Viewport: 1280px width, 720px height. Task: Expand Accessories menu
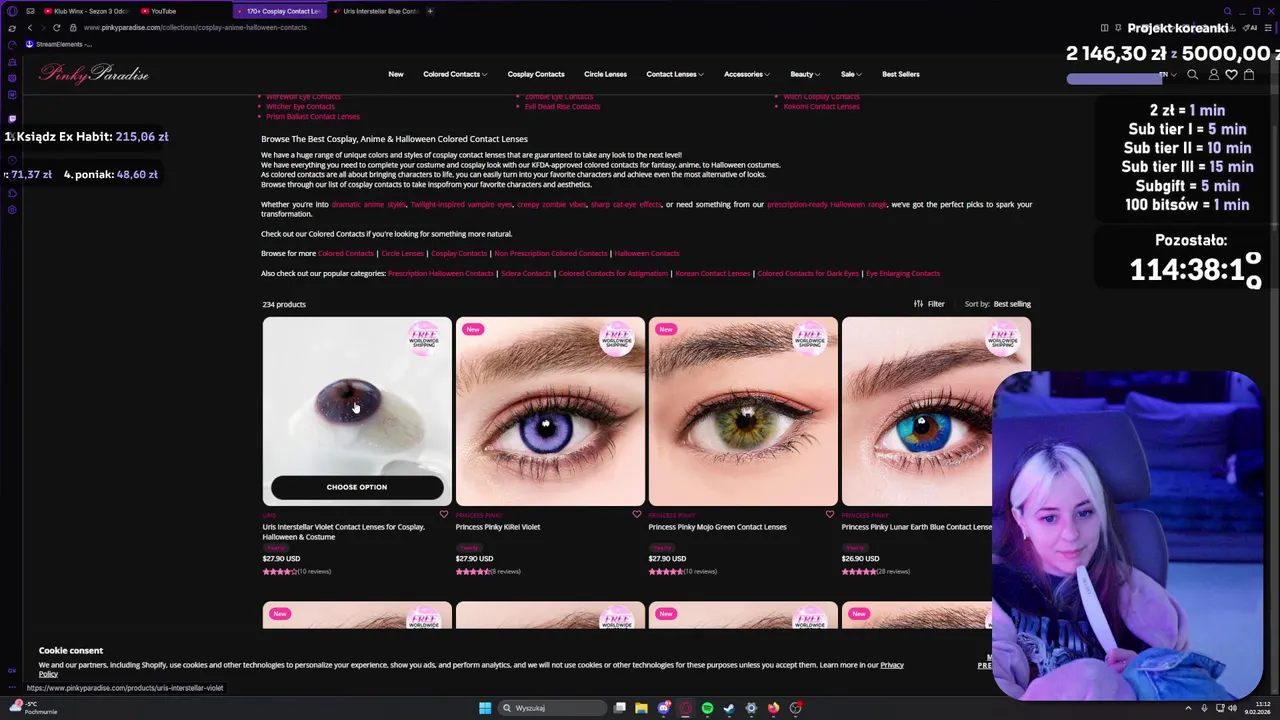point(747,74)
